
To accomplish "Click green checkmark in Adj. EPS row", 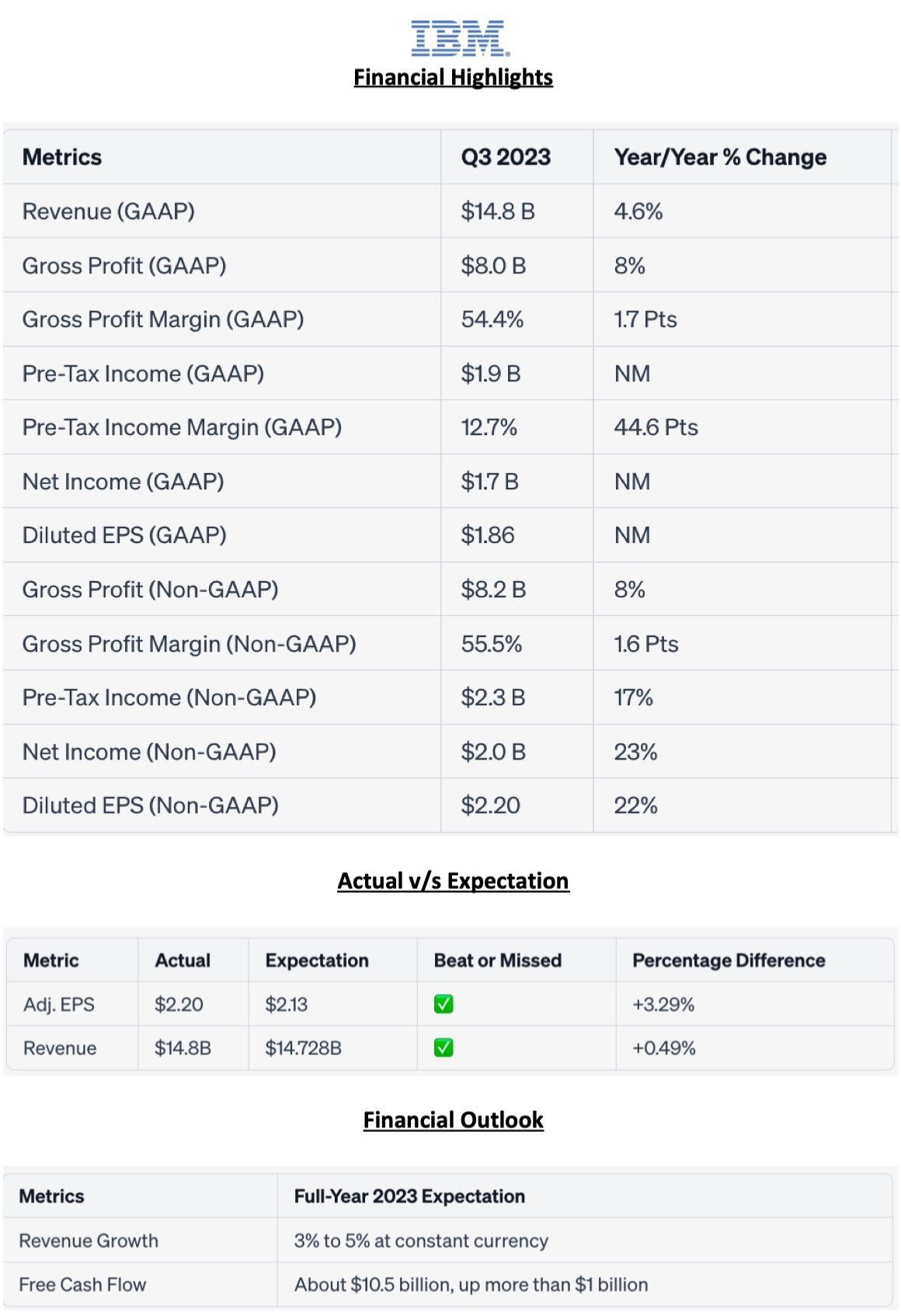I will (x=444, y=1004).
